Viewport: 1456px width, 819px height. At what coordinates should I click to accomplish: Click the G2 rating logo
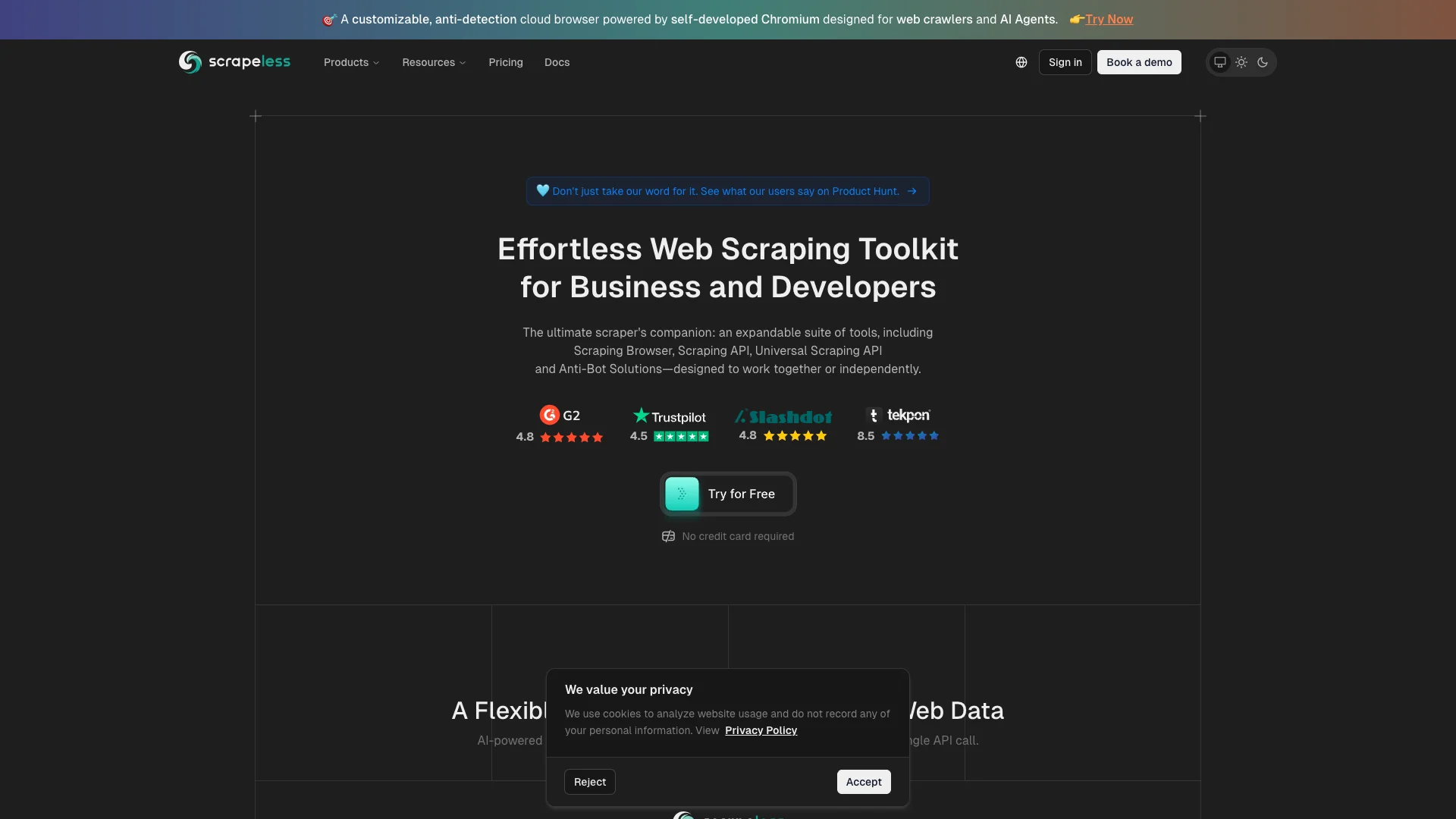pyautogui.click(x=560, y=416)
